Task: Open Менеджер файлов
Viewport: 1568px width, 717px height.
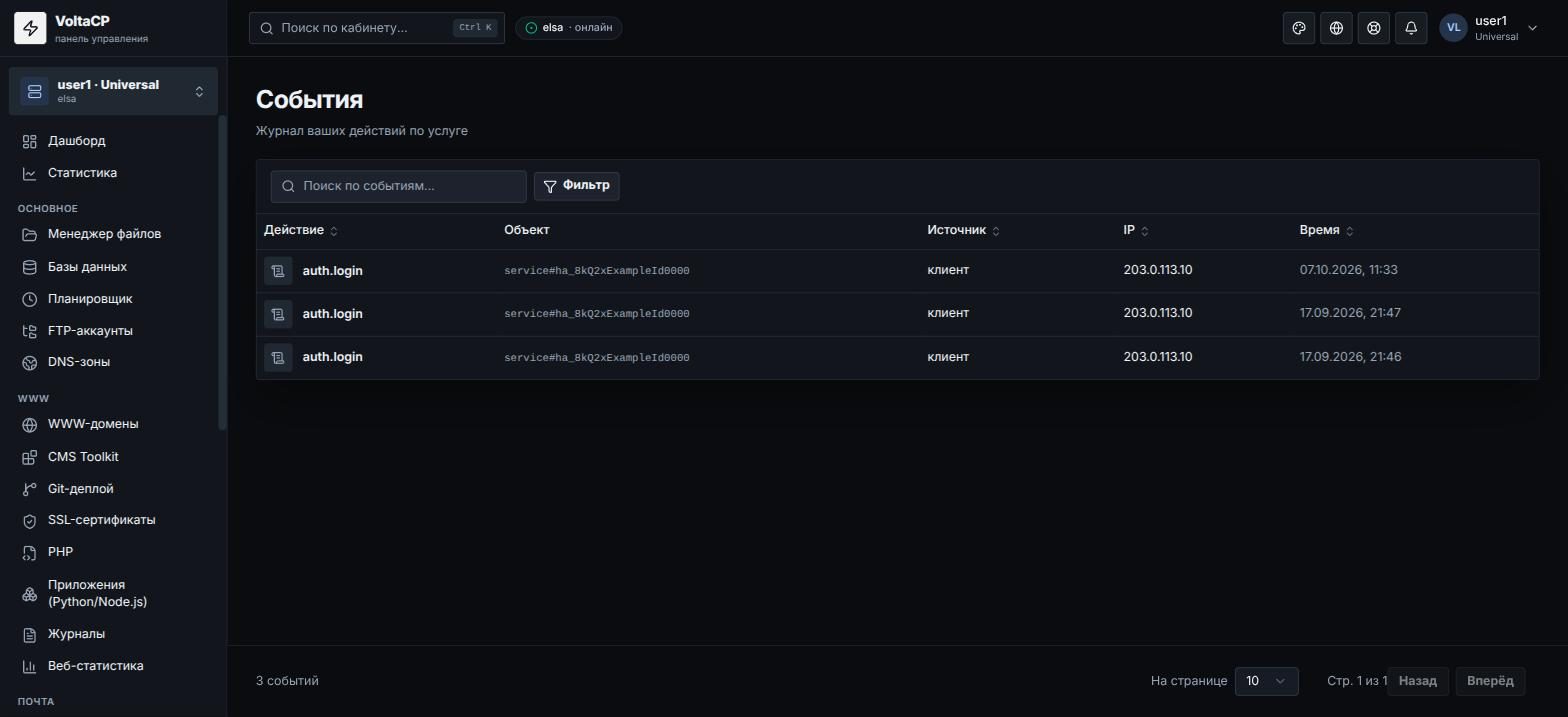Action: pyautogui.click(x=113, y=234)
